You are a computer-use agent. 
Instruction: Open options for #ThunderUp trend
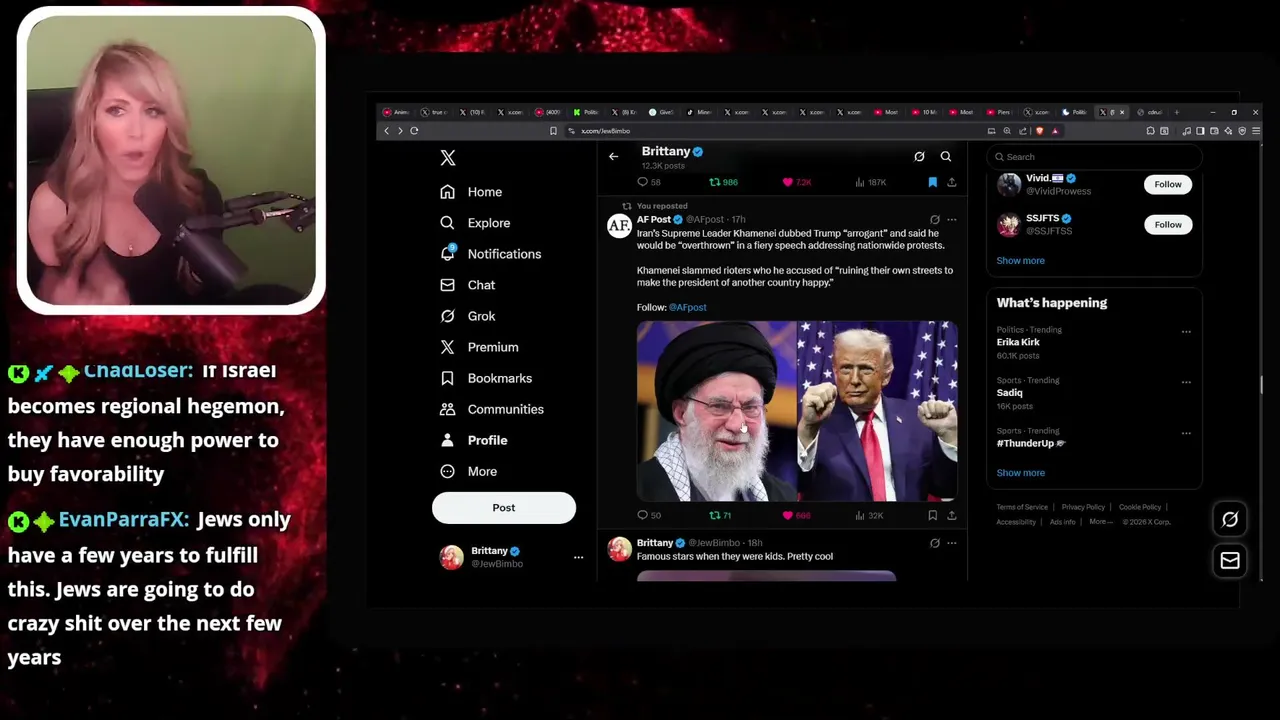point(1186,433)
